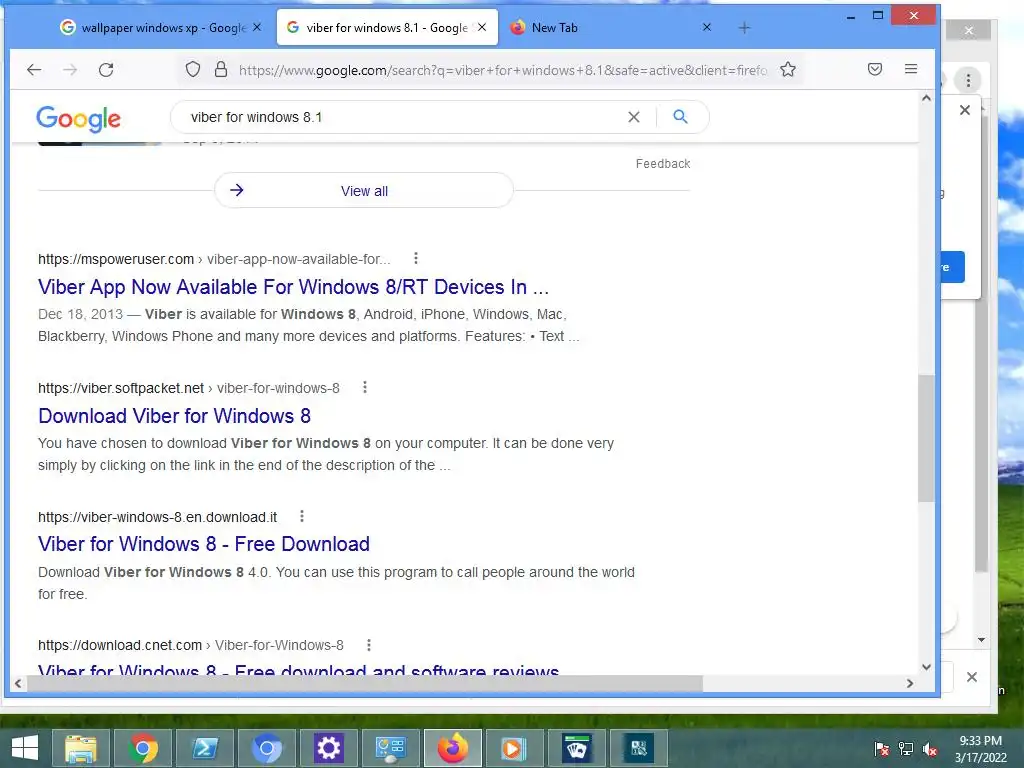
Task: Reload the current page
Action: 106,69
